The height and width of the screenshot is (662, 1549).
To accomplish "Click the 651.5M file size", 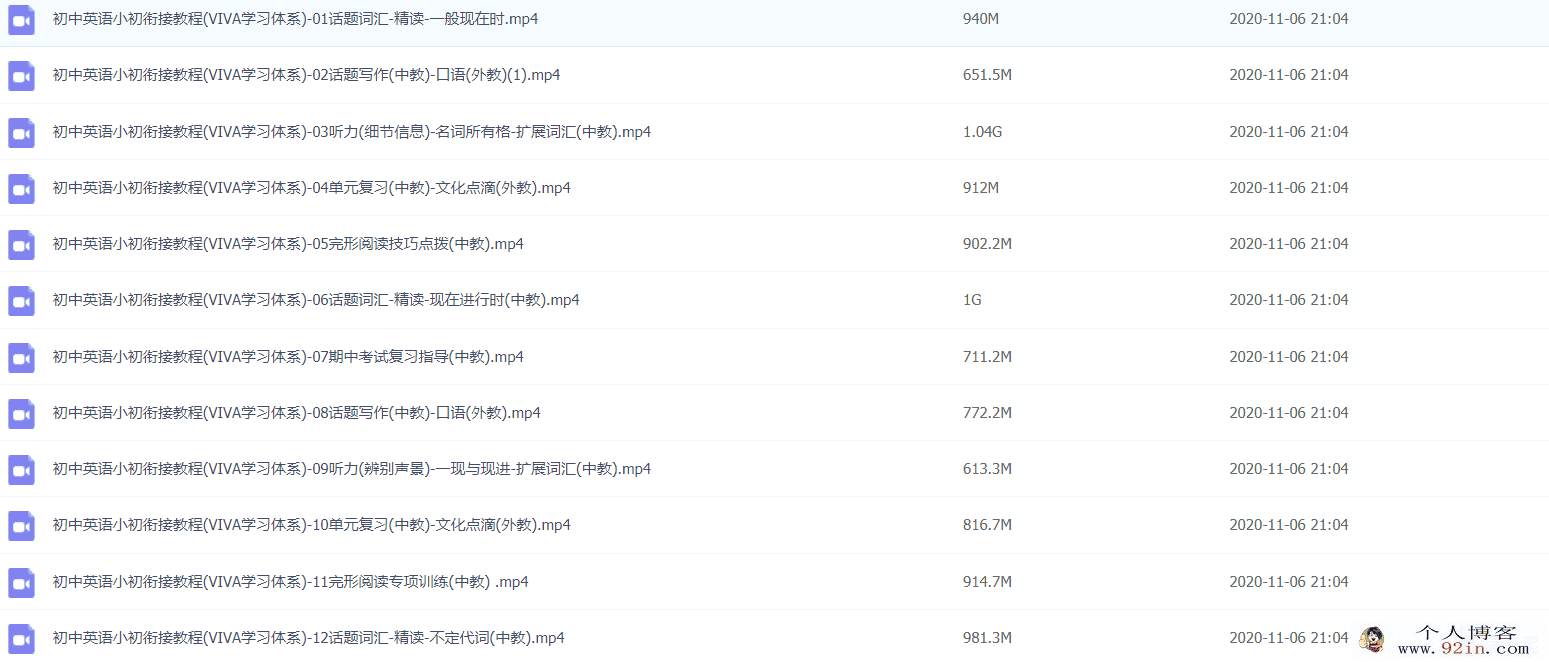I will coord(987,75).
